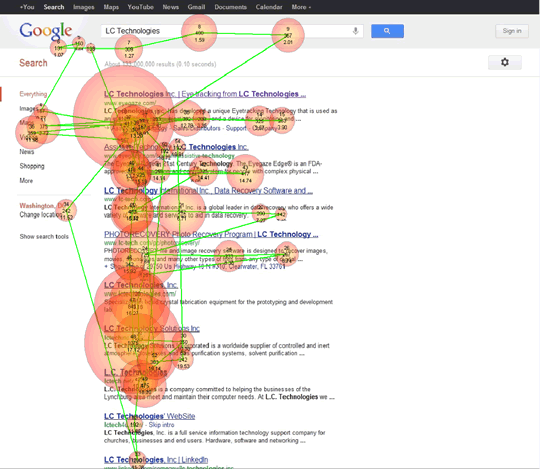Open LC Technology International Data Recovery result
This screenshot has width=540, height=469.
208,191
